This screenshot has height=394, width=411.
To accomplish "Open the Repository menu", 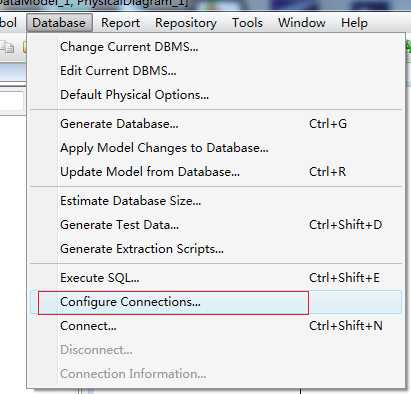I will 186,23.
